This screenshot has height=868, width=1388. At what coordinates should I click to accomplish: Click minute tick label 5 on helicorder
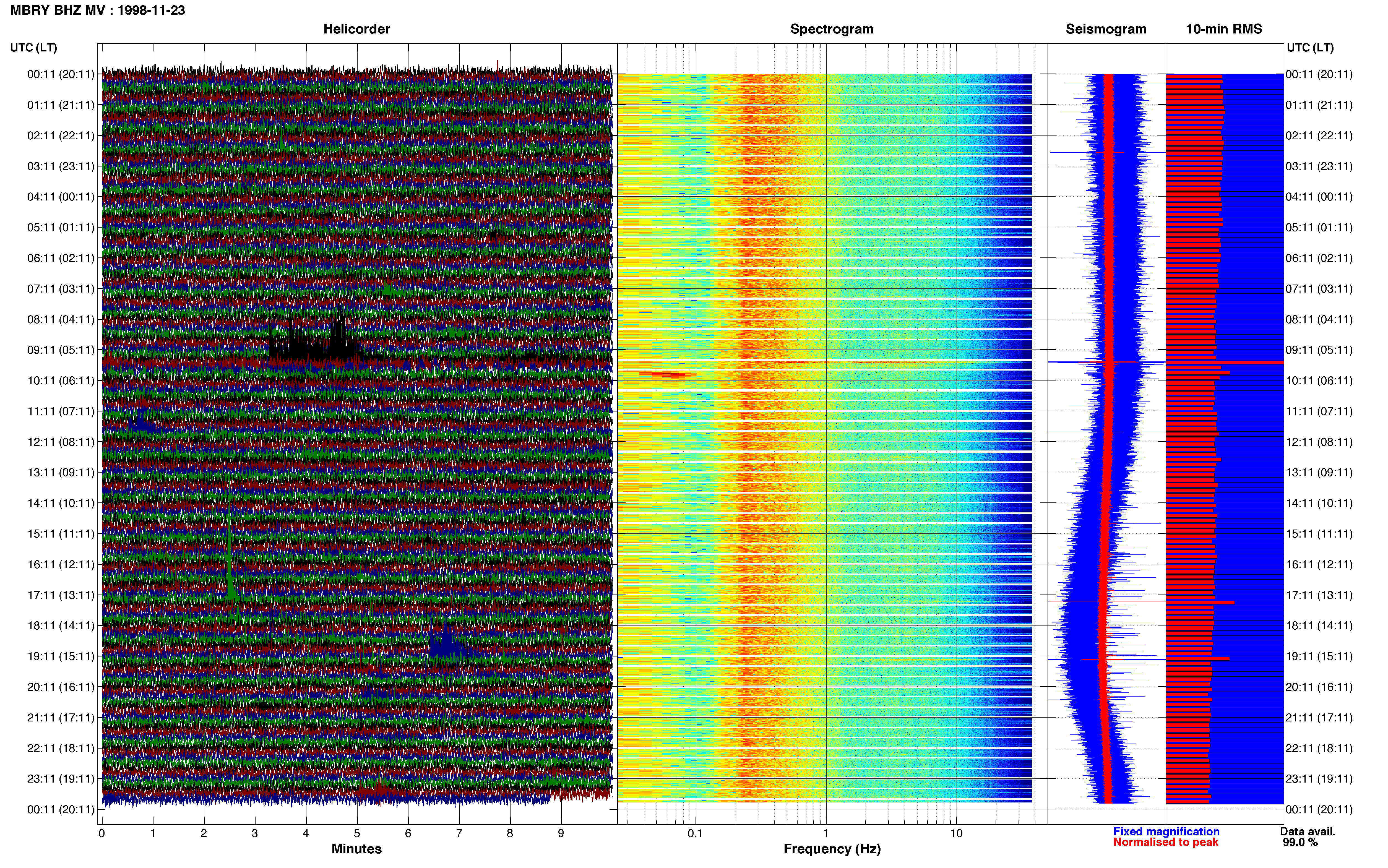pyautogui.click(x=357, y=833)
